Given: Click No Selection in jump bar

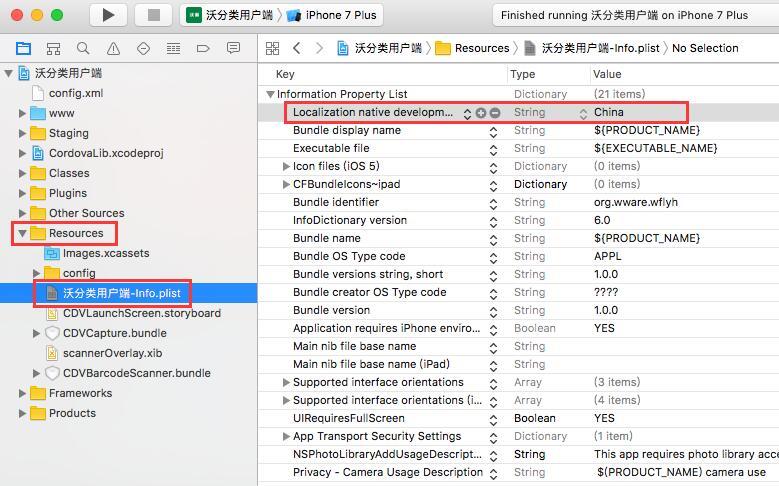Looking at the screenshot, I should click(705, 48).
